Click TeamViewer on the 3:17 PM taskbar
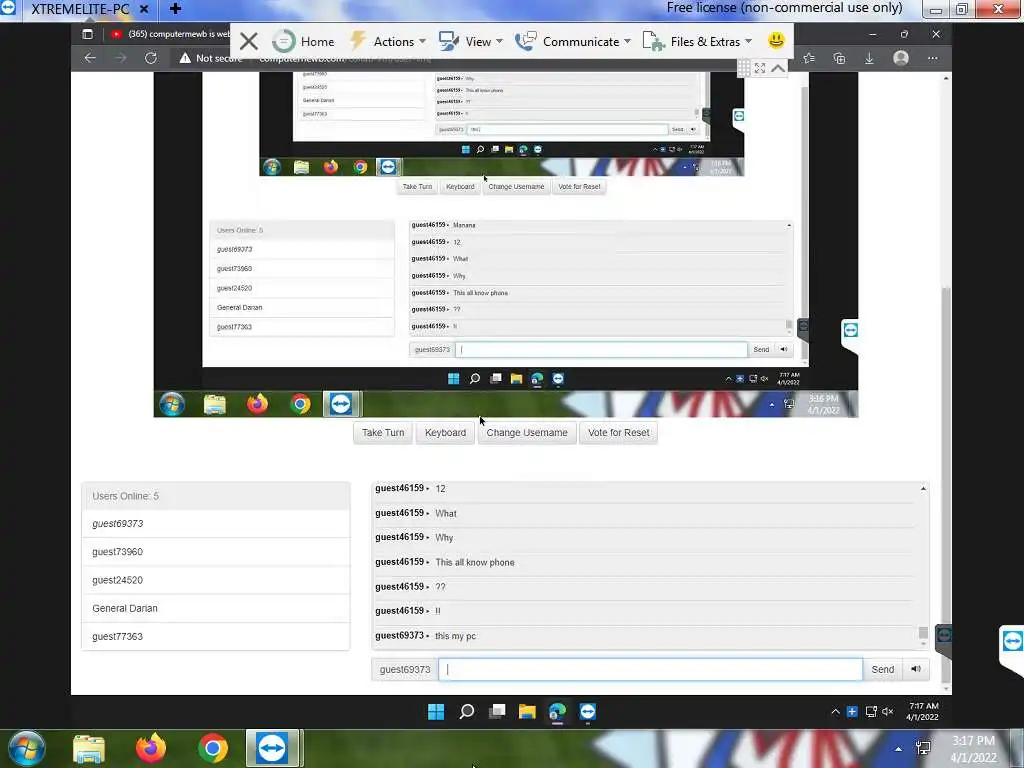This screenshot has width=1024, height=768. (272, 748)
